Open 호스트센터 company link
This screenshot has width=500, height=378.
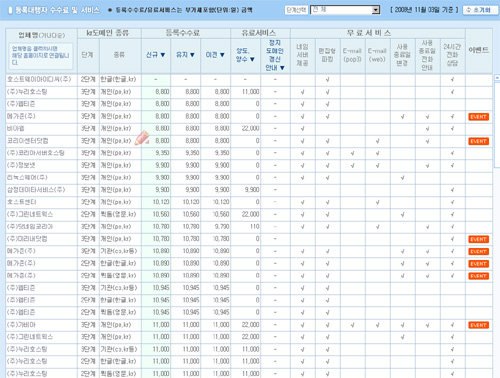(x=22, y=202)
